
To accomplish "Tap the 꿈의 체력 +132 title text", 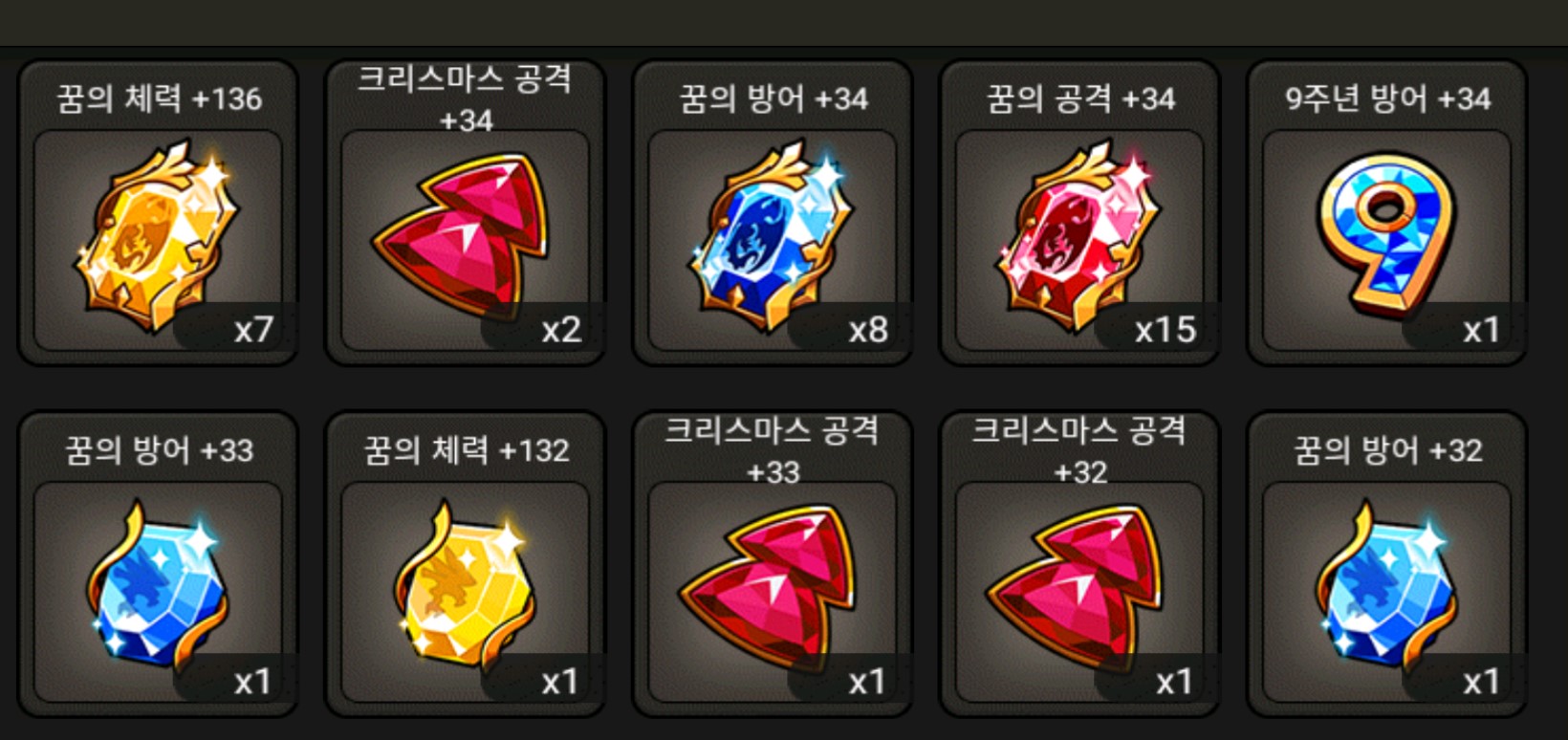I will pos(466,450).
